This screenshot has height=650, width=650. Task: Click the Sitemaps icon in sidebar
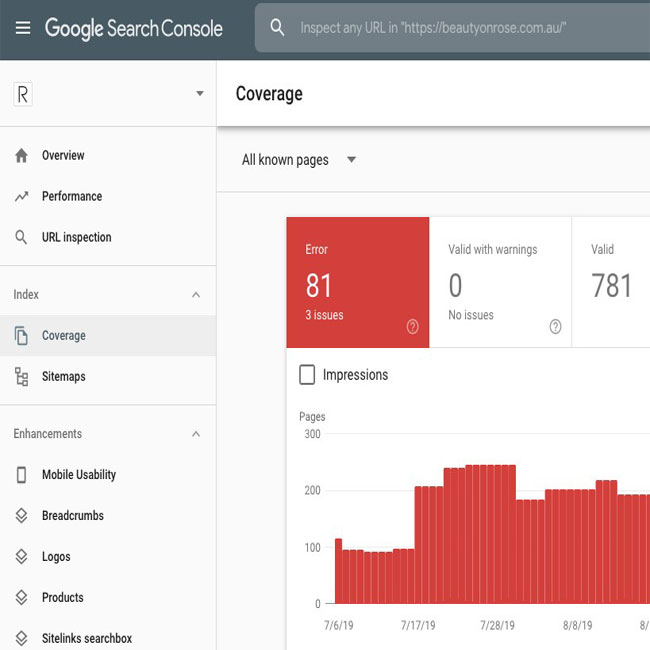(21, 377)
